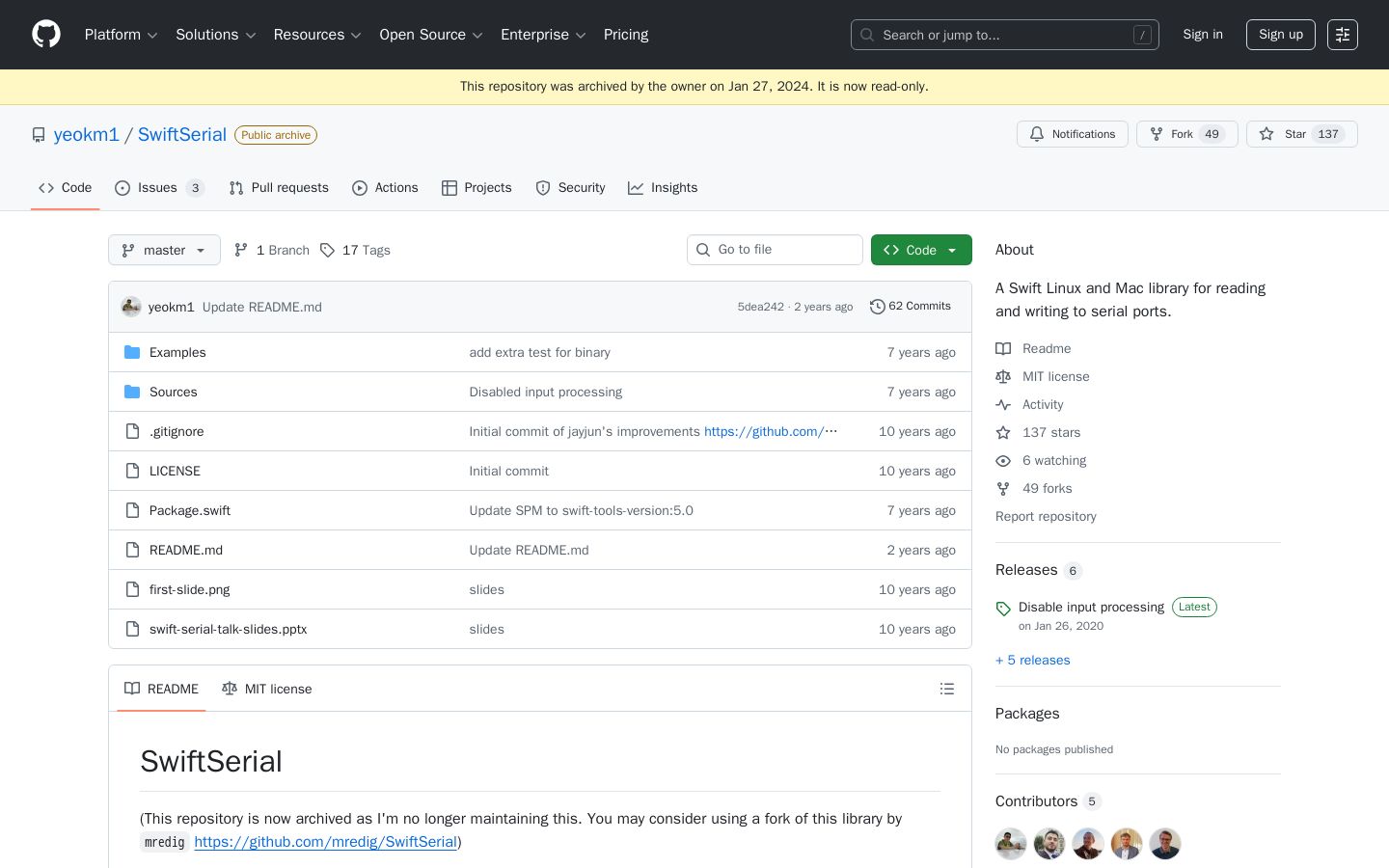Viewport: 1389px width, 868px height.
Task: Switch to the Insights tab
Action: click(663, 188)
